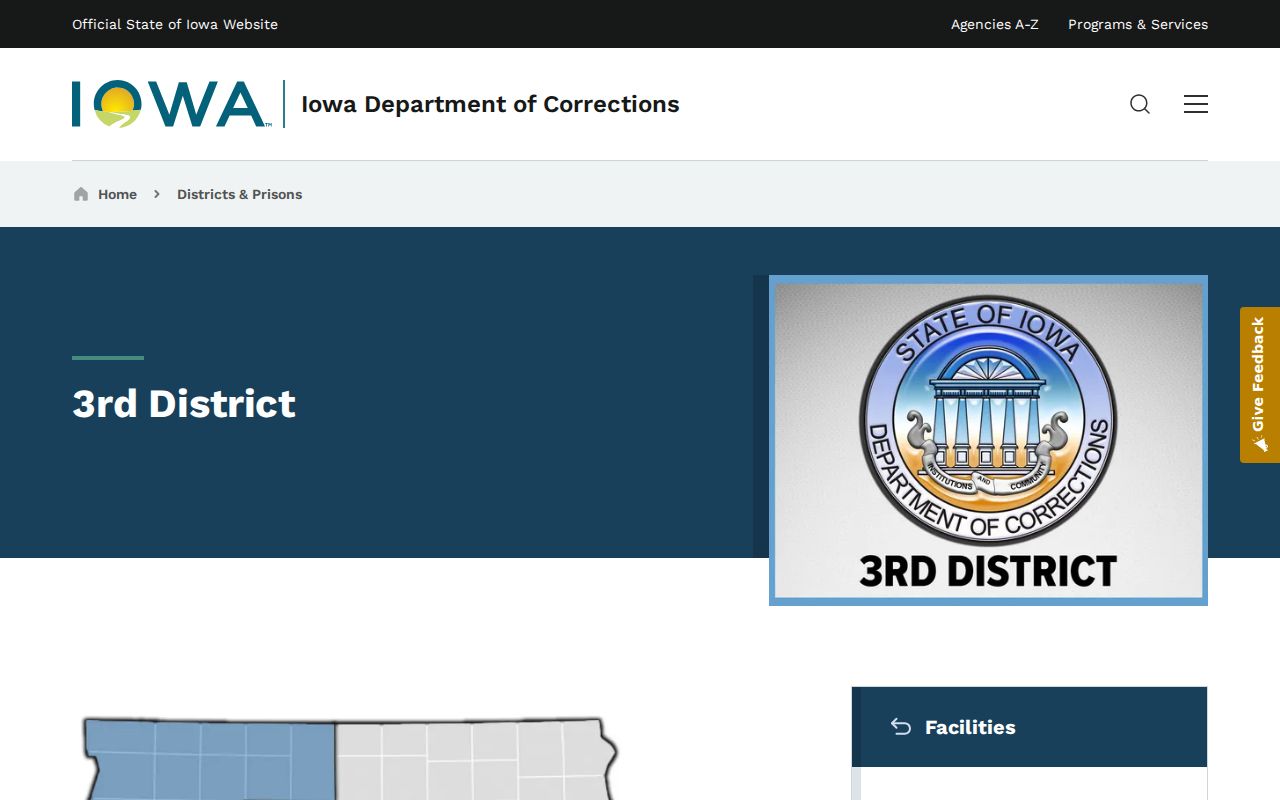Click the Give Feedback side tab
Screen dimensions: 1280x800
tap(1260, 385)
